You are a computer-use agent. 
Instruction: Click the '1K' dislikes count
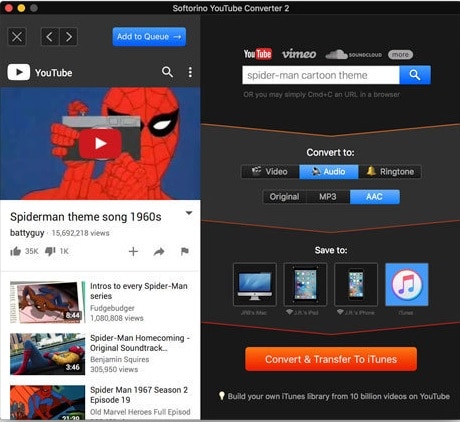tap(64, 251)
